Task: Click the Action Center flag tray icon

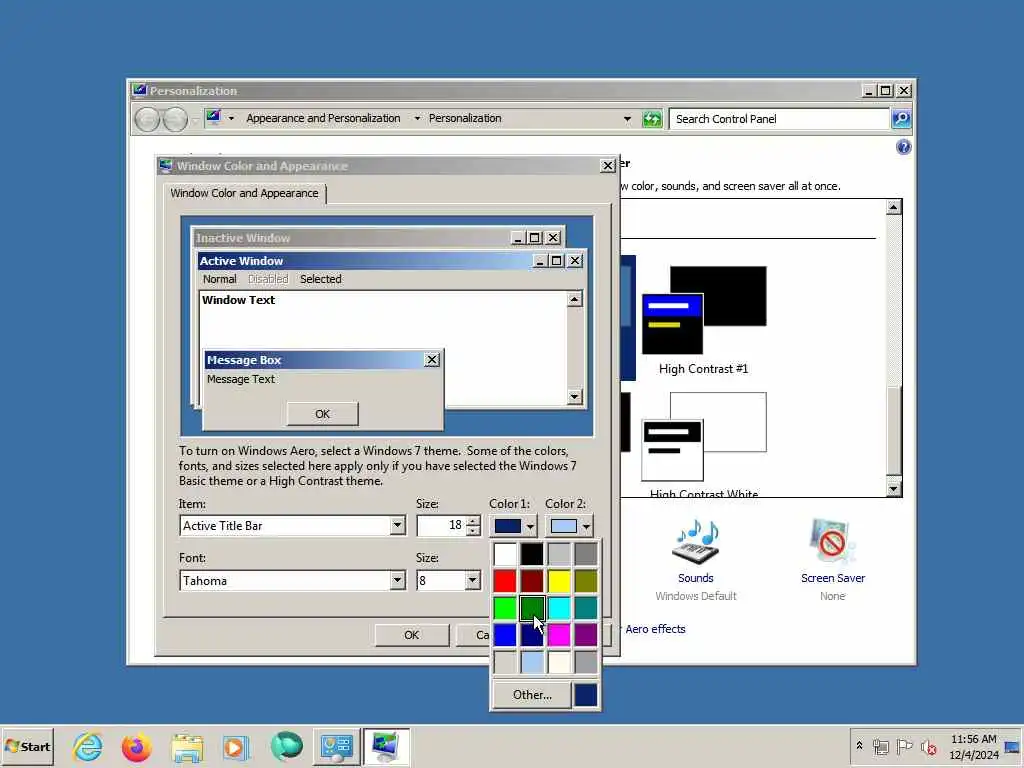Action: pyautogui.click(x=904, y=746)
